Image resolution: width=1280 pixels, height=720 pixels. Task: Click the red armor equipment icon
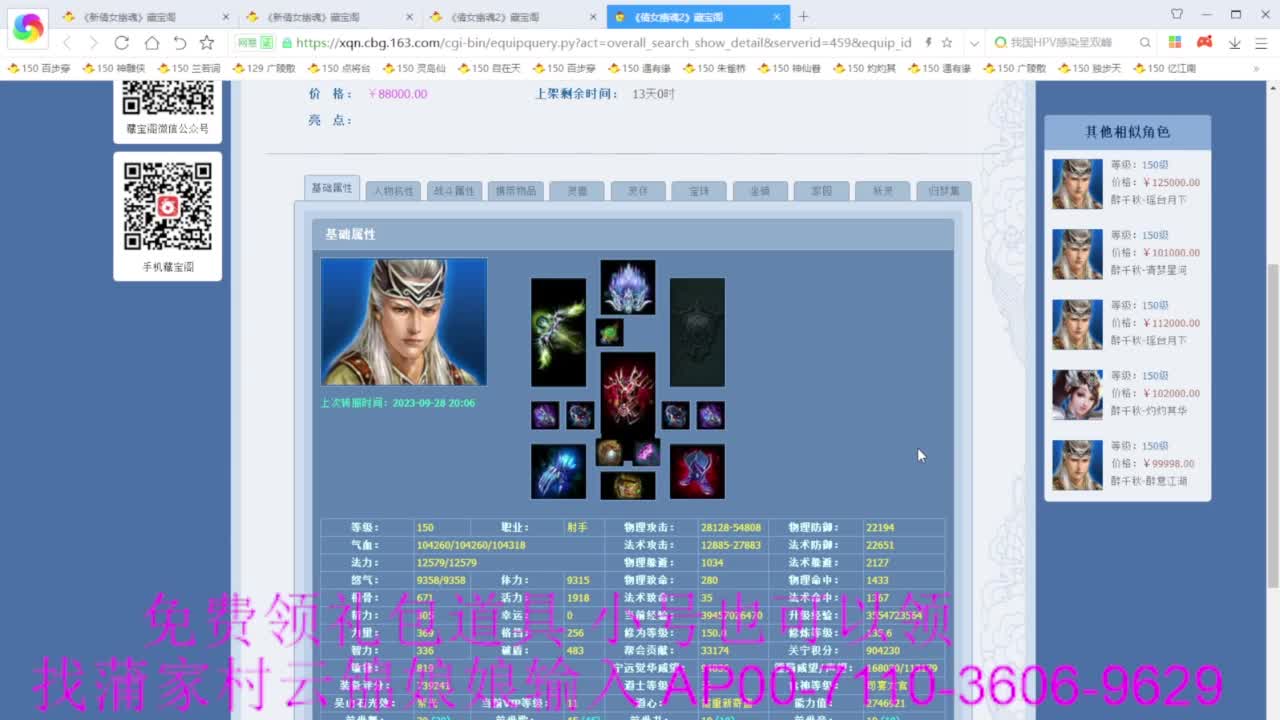tap(628, 392)
